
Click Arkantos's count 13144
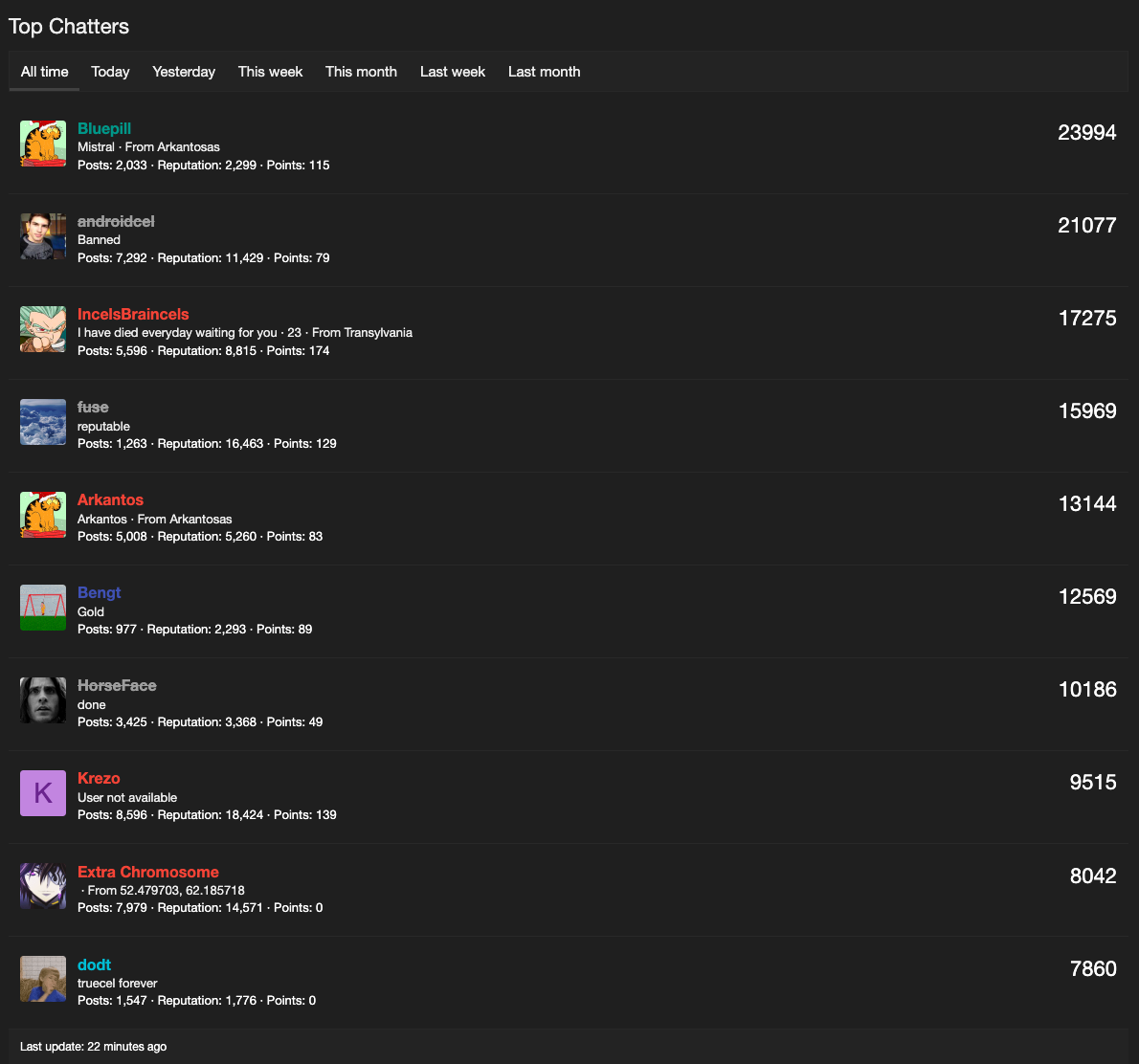tap(1087, 504)
